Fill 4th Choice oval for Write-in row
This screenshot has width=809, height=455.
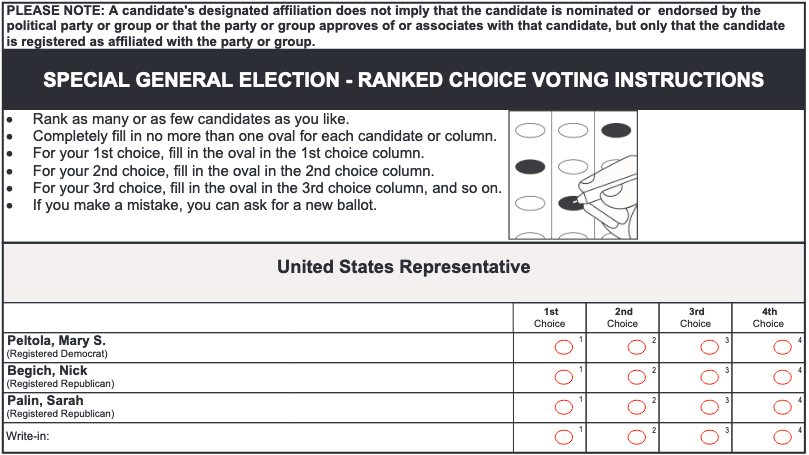pyautogui.click(x=782, y=437)
